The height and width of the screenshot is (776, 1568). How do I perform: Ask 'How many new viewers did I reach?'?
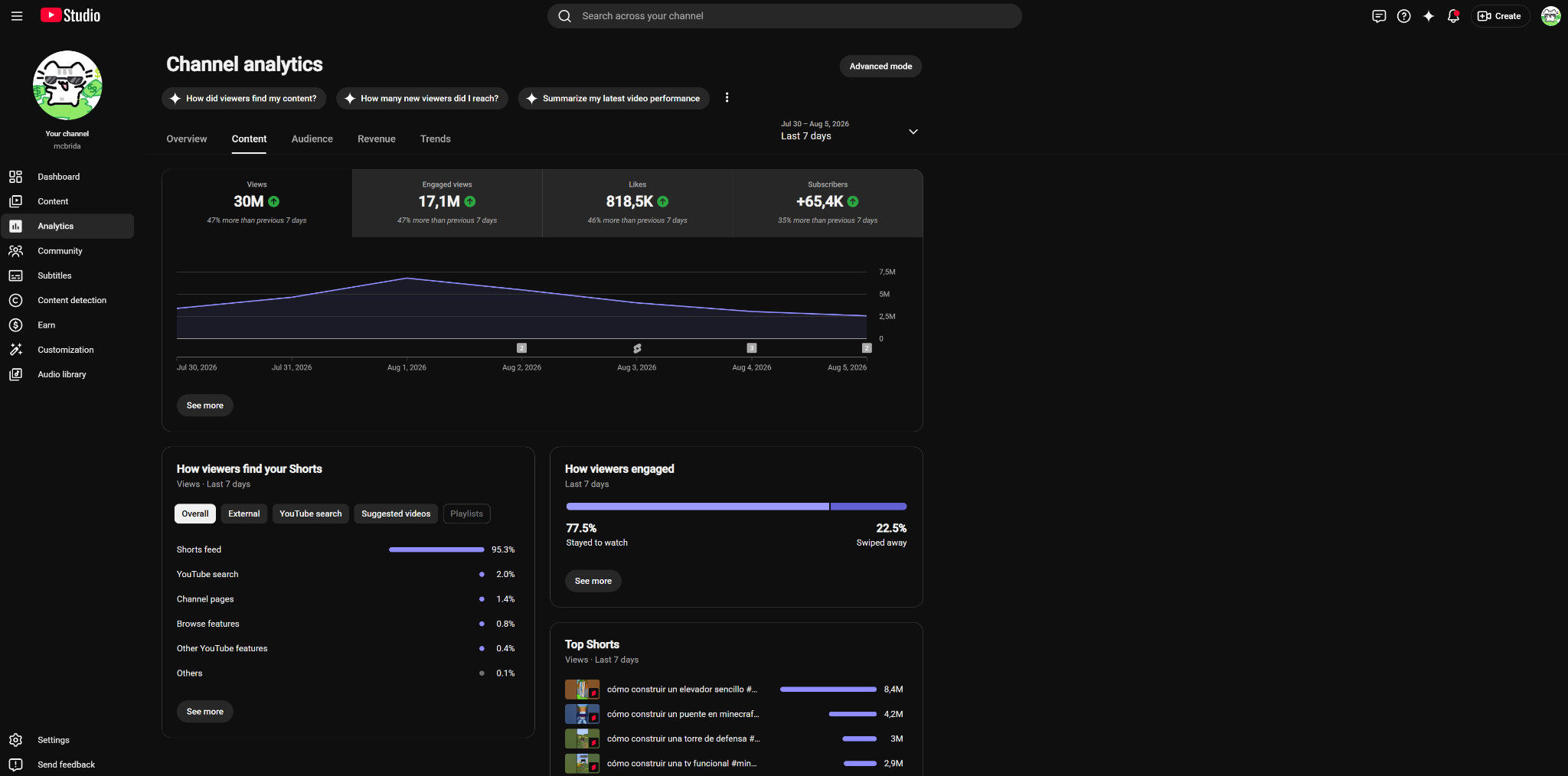(x=422, y=98)
